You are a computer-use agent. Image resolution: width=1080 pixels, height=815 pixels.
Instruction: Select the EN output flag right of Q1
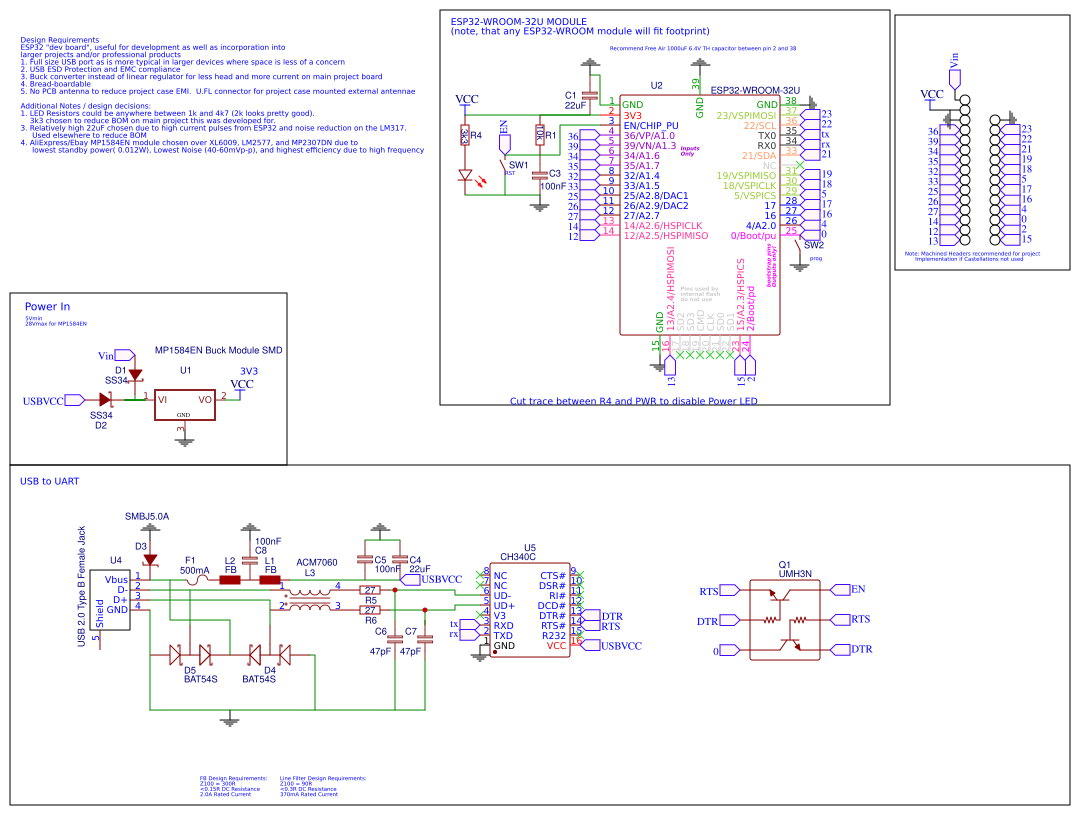[840, 590]
